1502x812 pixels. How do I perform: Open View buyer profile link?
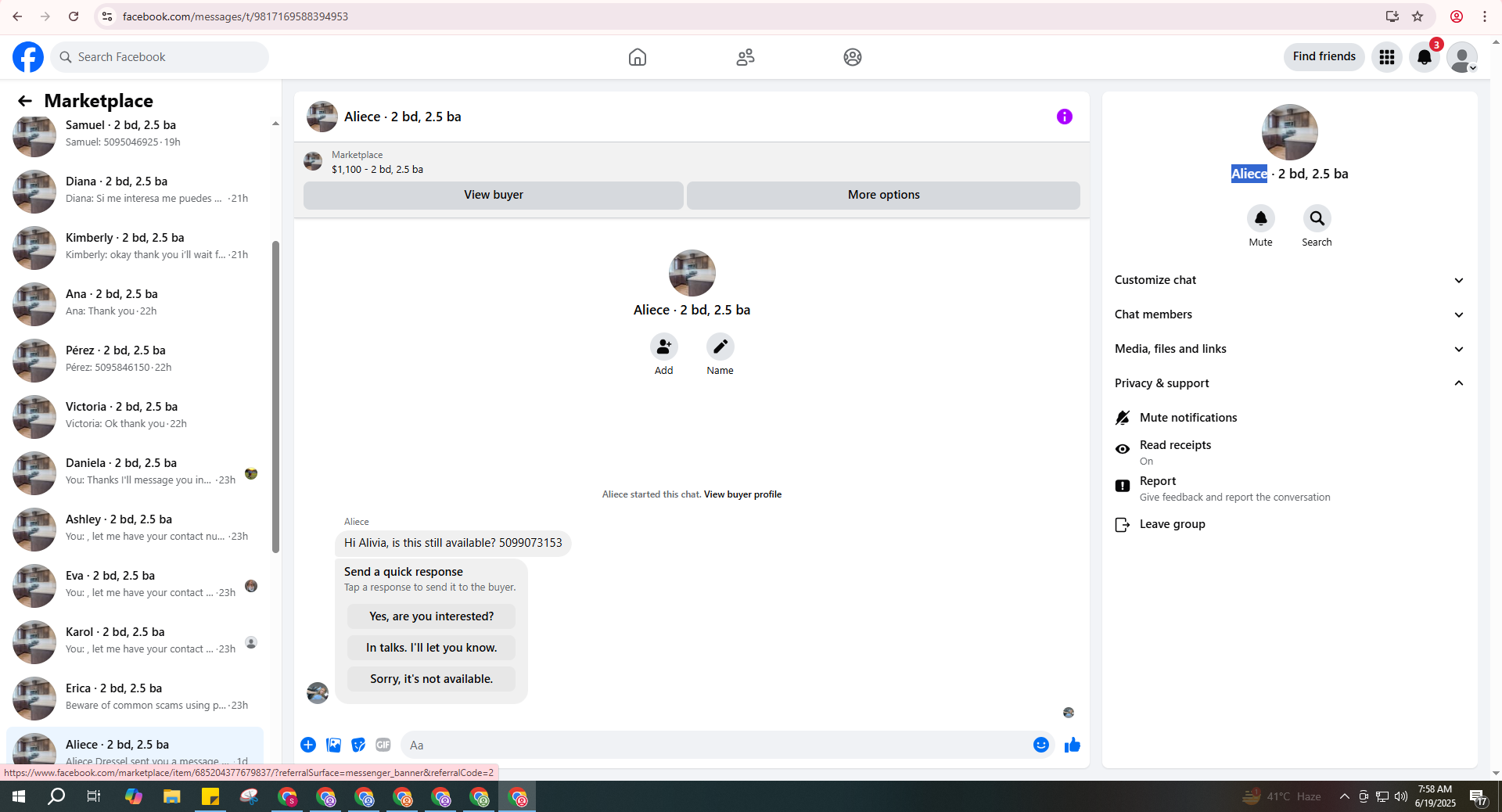pyautogui.click(x=742, y=494)
